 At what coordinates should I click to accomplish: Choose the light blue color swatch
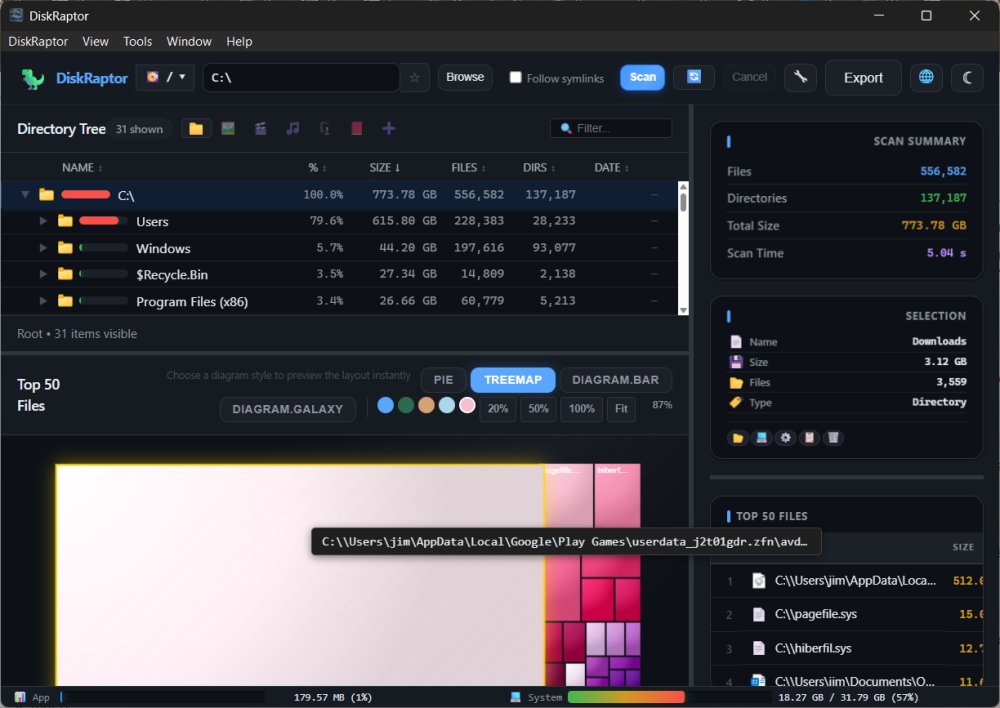coord(446,405)
